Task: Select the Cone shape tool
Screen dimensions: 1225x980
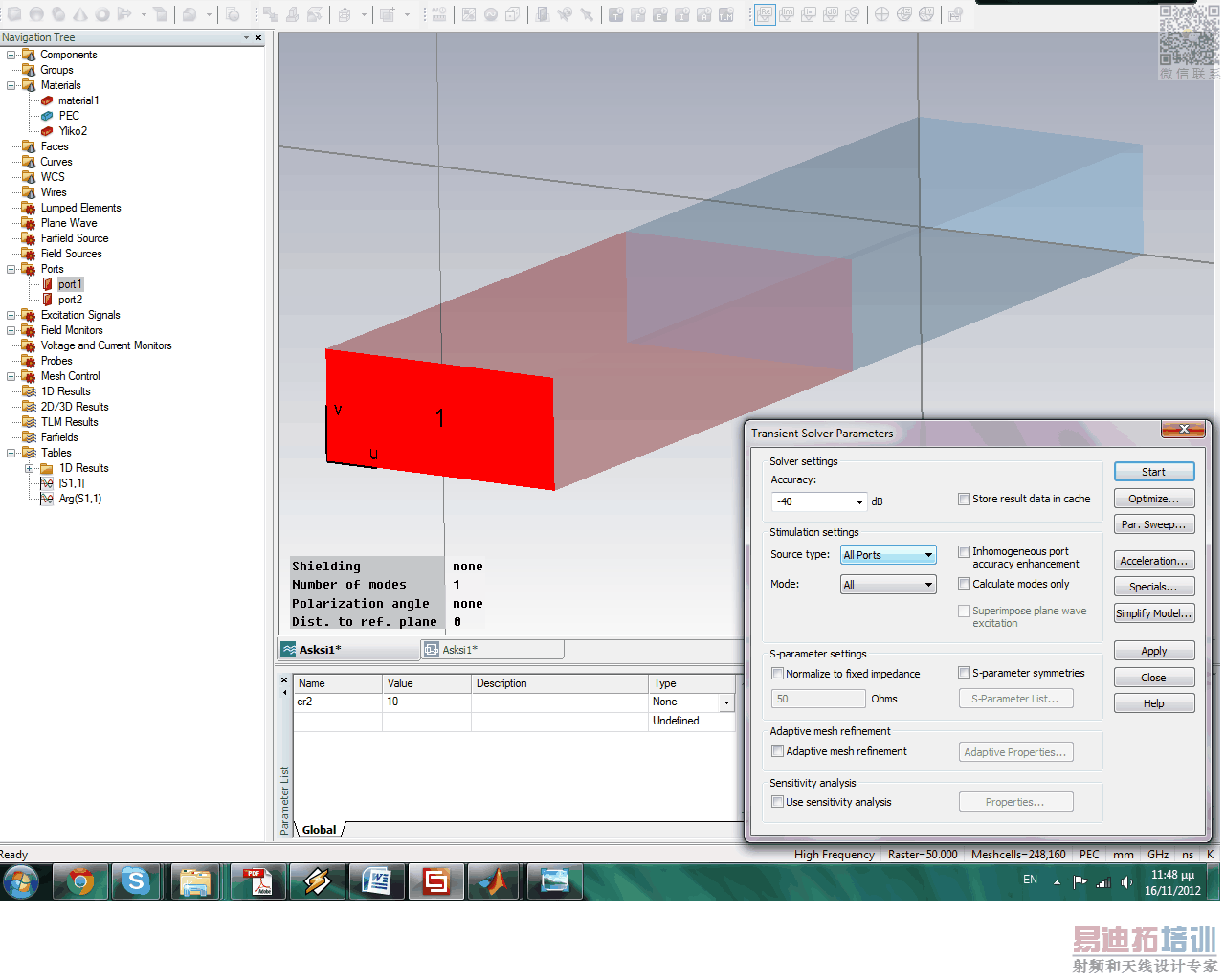Action: 80,14
